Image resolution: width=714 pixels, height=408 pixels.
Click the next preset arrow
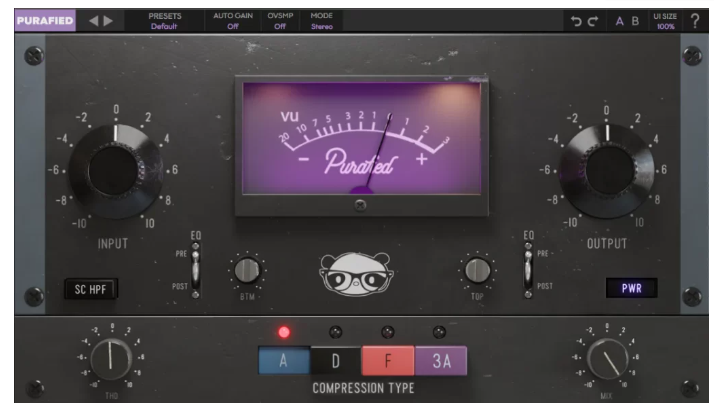[x=108, y=20]
